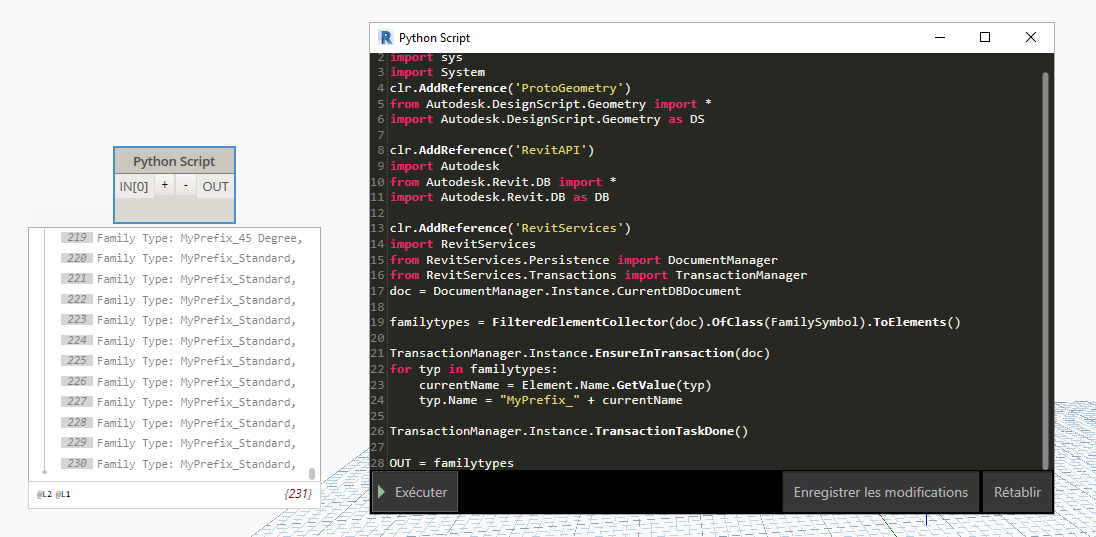
Task: Run the script with the Exécuter button
Action: tap(415, 492)
